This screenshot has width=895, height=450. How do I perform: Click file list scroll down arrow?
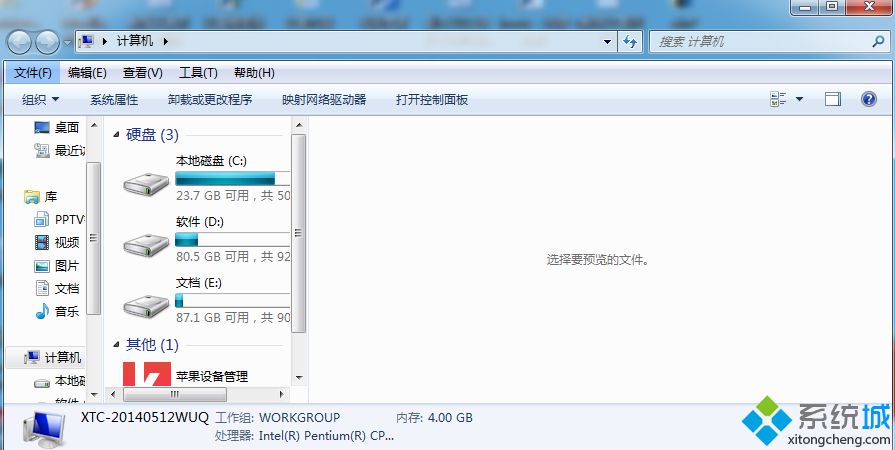(x=299, y=377)
